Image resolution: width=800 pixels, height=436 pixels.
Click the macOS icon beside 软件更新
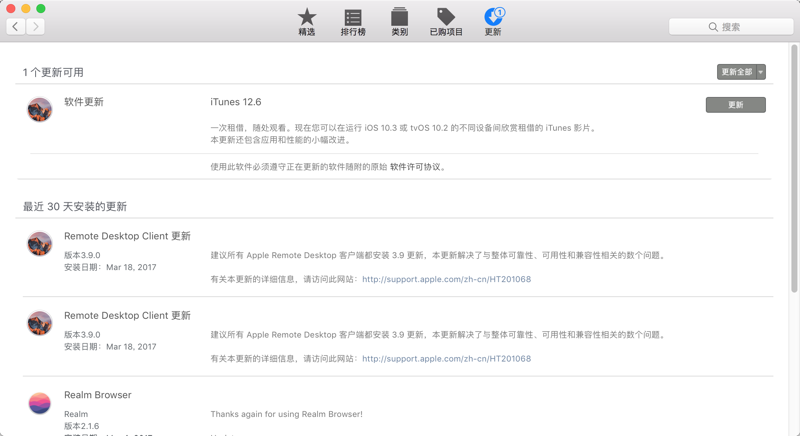[40, 110]
